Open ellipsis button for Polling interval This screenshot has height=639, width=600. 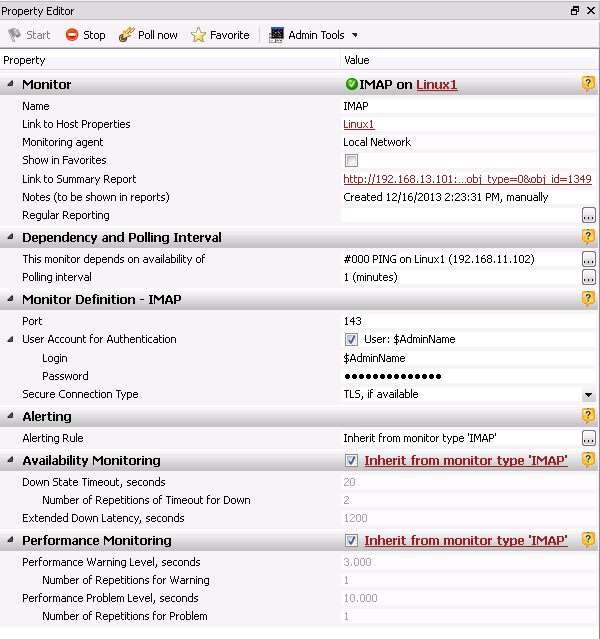pos(589,277)
